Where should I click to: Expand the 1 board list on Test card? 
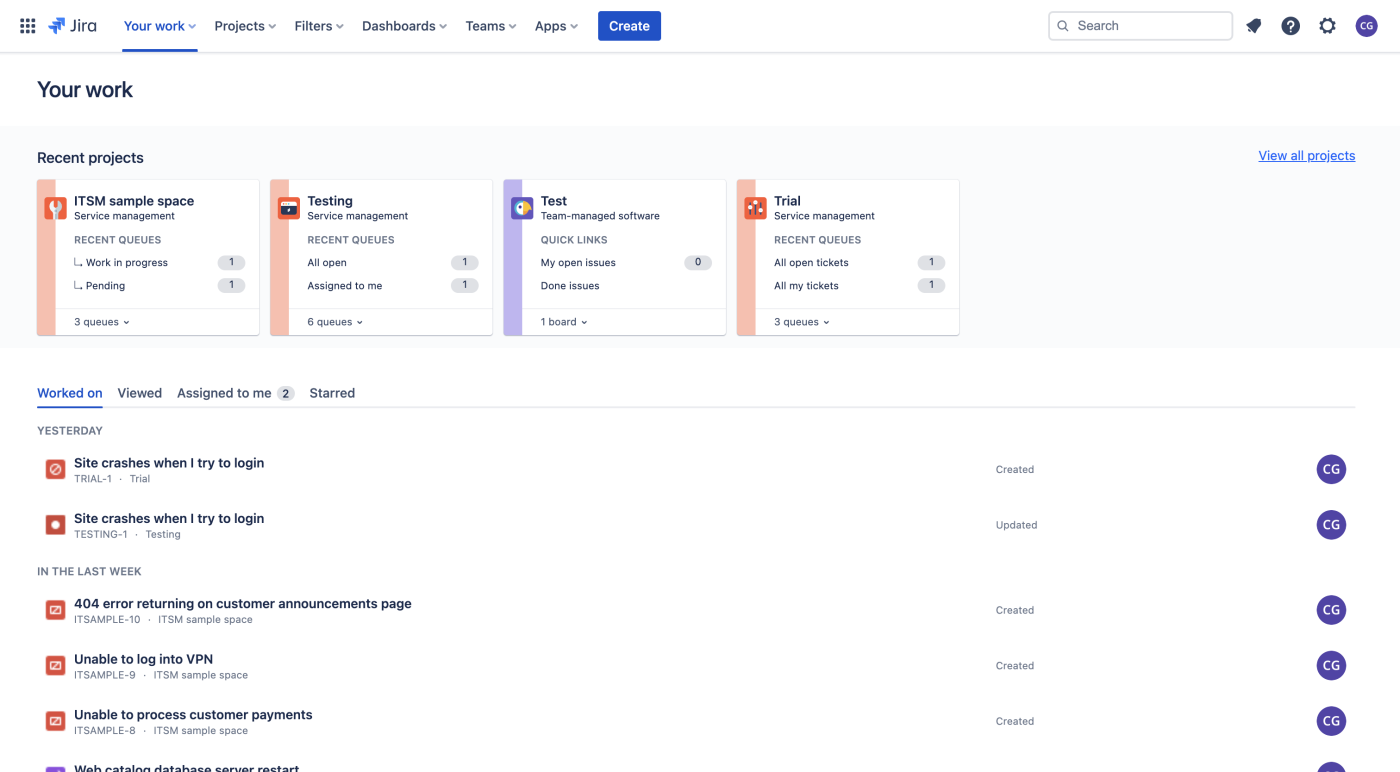tap(564, 322)
